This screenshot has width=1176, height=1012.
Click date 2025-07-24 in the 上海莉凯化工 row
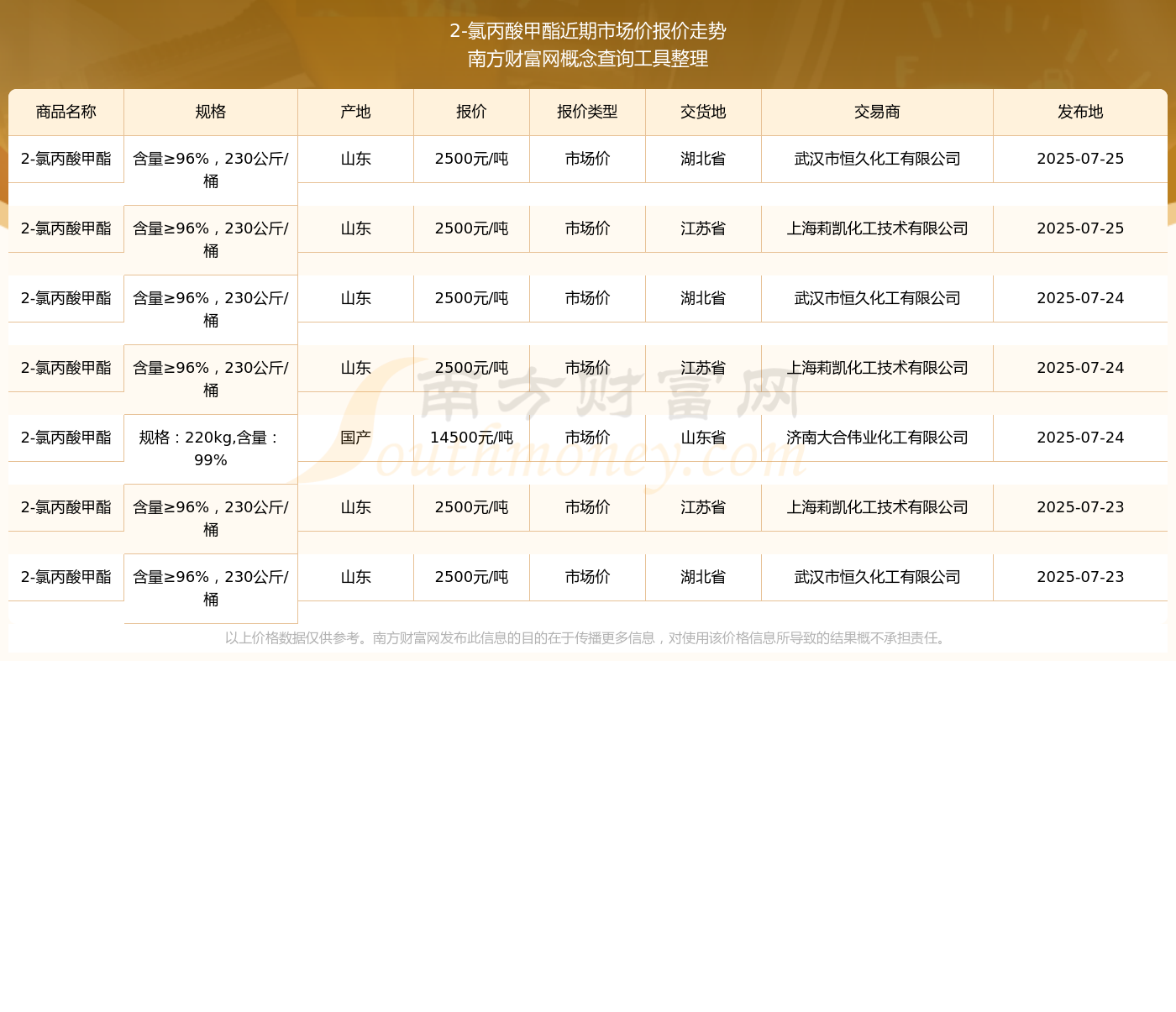pos(1080,368)
